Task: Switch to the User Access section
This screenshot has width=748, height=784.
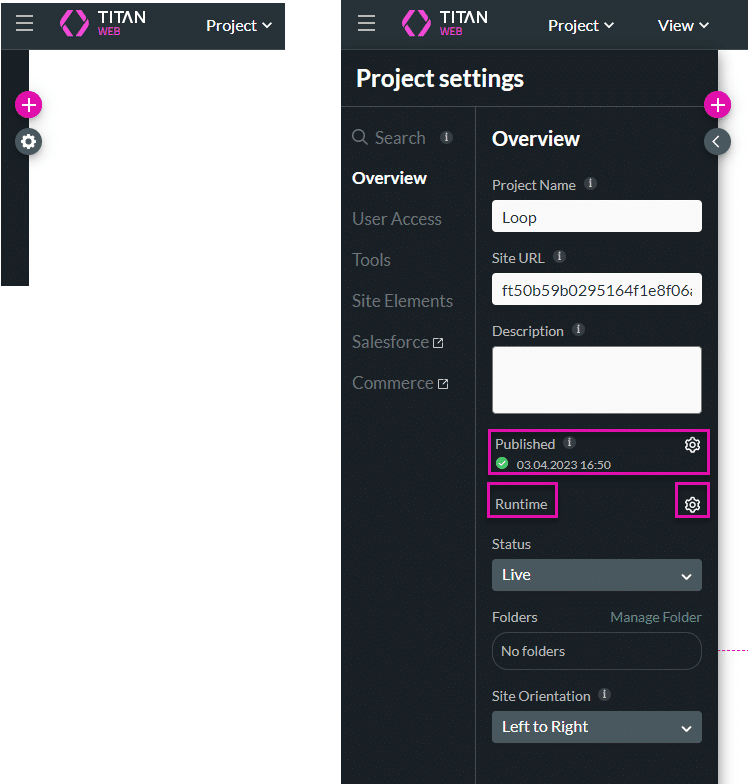Action: pyautogui.click(x=396, y=219)
